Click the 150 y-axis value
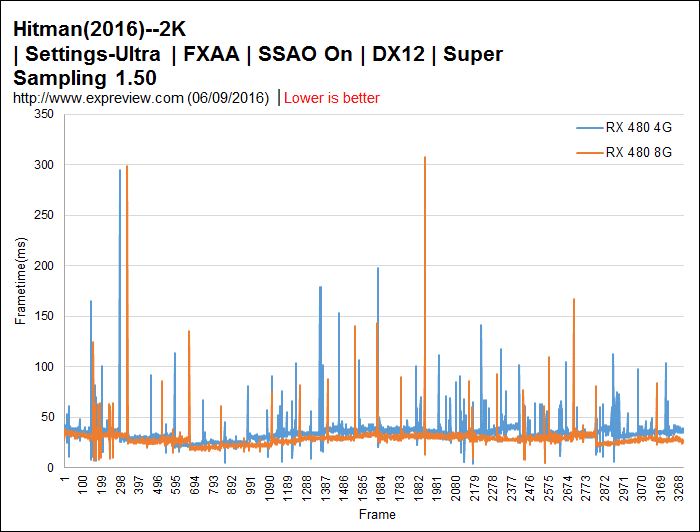 point(44,316)
